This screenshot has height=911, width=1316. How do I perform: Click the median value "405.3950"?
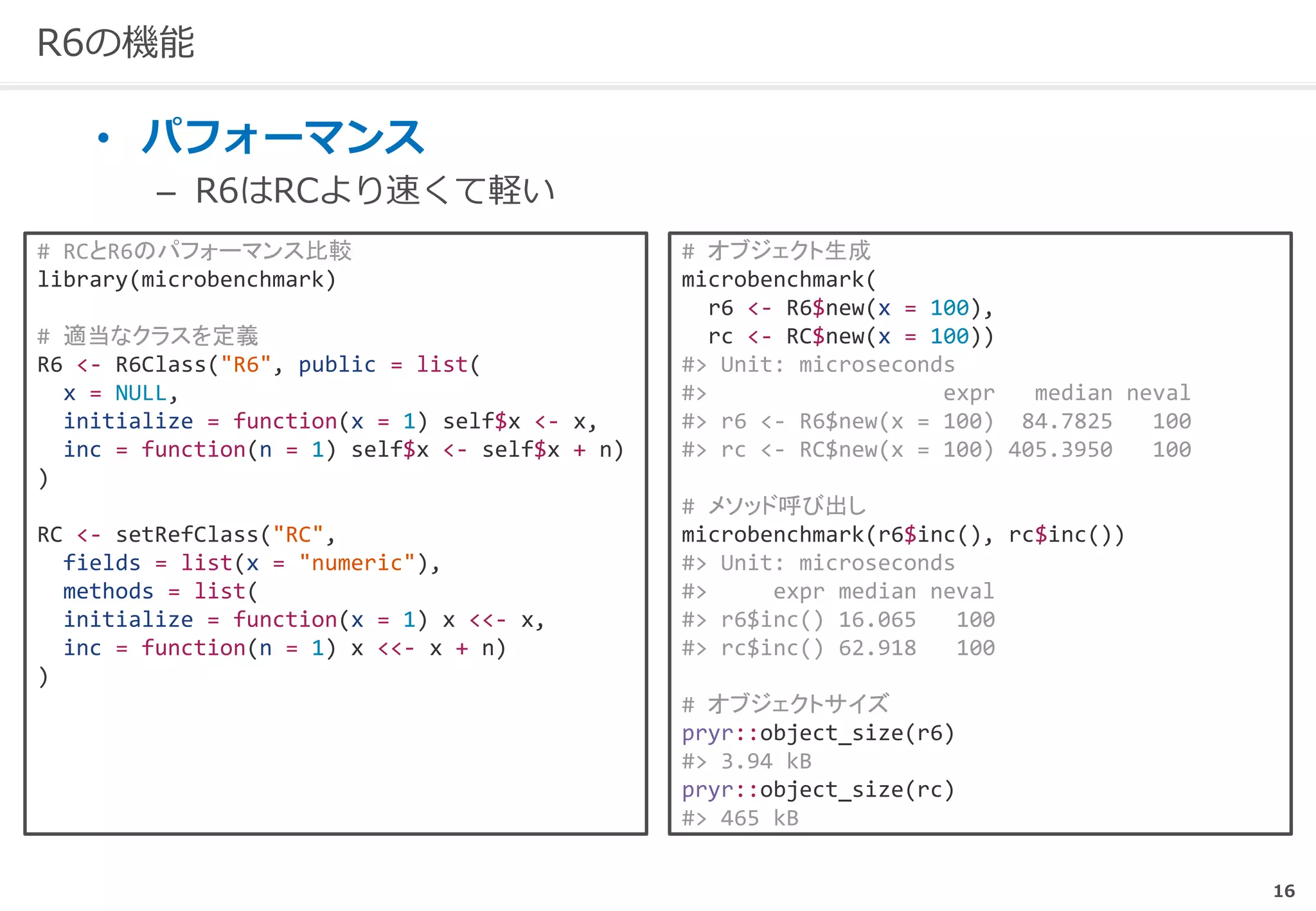pyautogui.click(x=1060, y=449)
